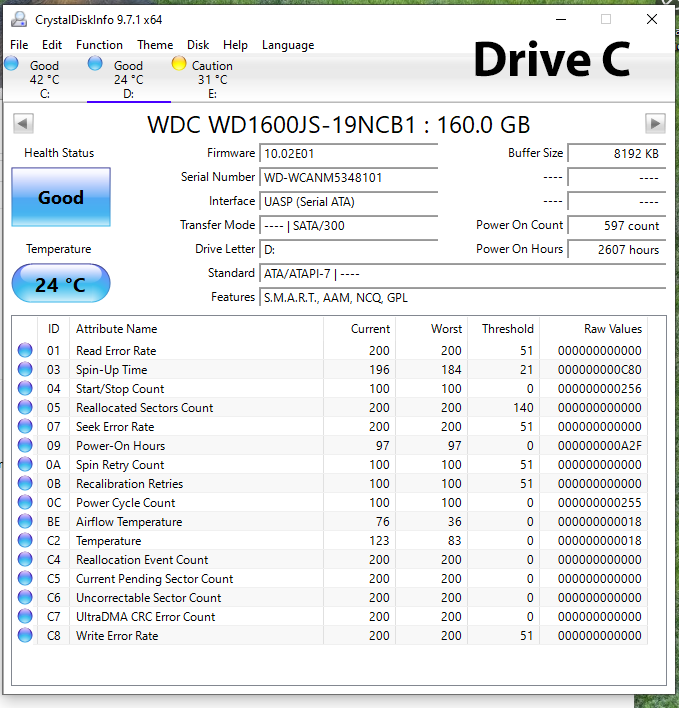Click the Transfer Mode field SATA/300
The image size is (679, 708).
click(x=349, y=225)
